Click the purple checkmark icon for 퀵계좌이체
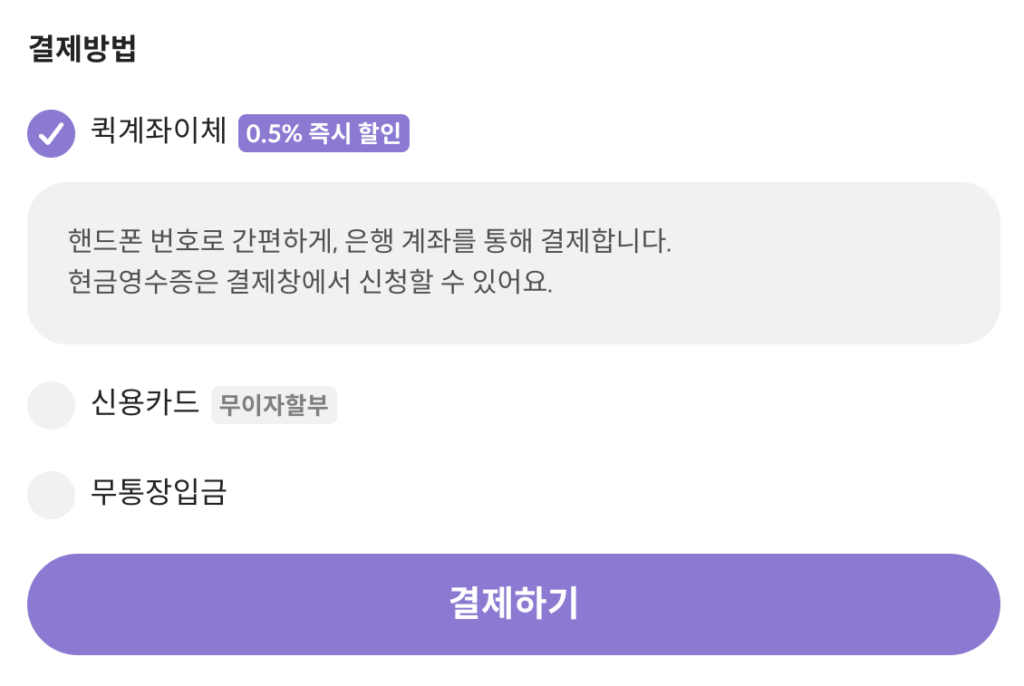This screenshot has width=1024, height=686. (51, 133)
